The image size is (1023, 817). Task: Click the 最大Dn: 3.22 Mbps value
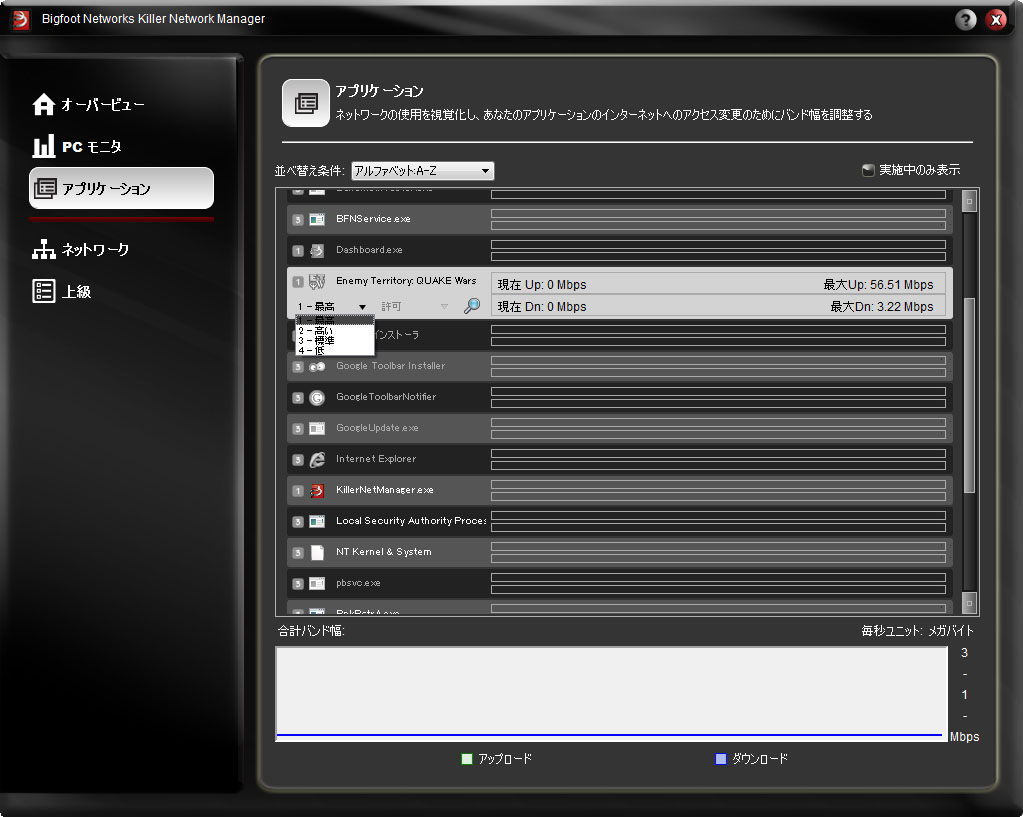[x=881, y=307]
